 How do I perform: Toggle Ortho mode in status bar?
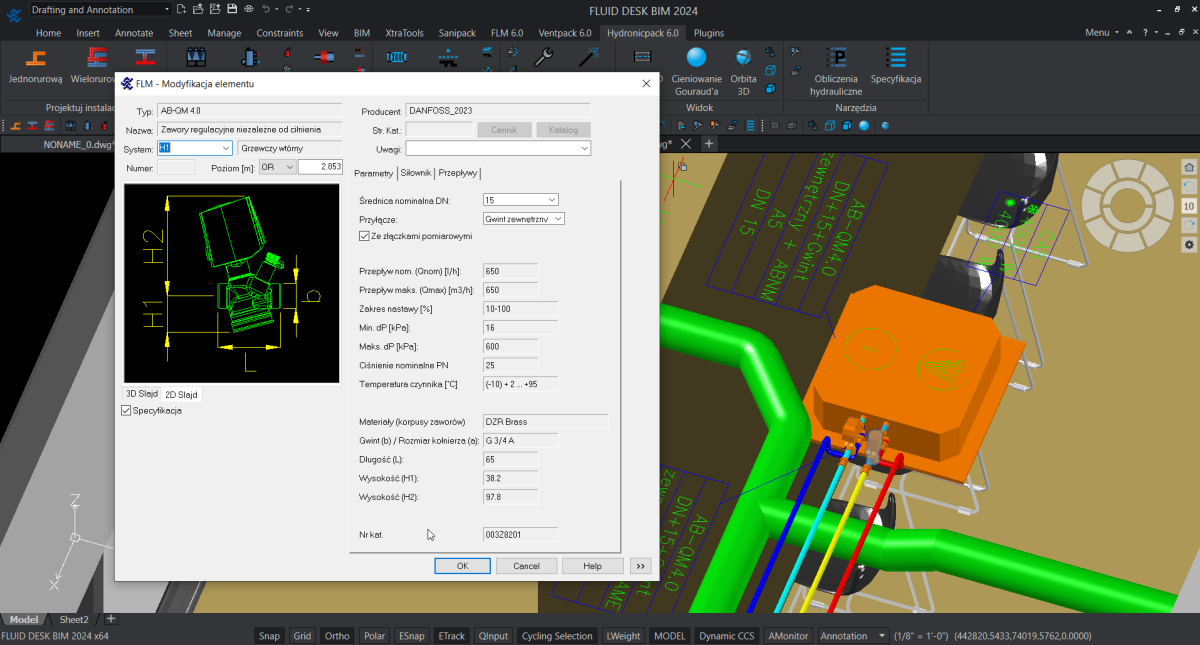pos(337,636)
